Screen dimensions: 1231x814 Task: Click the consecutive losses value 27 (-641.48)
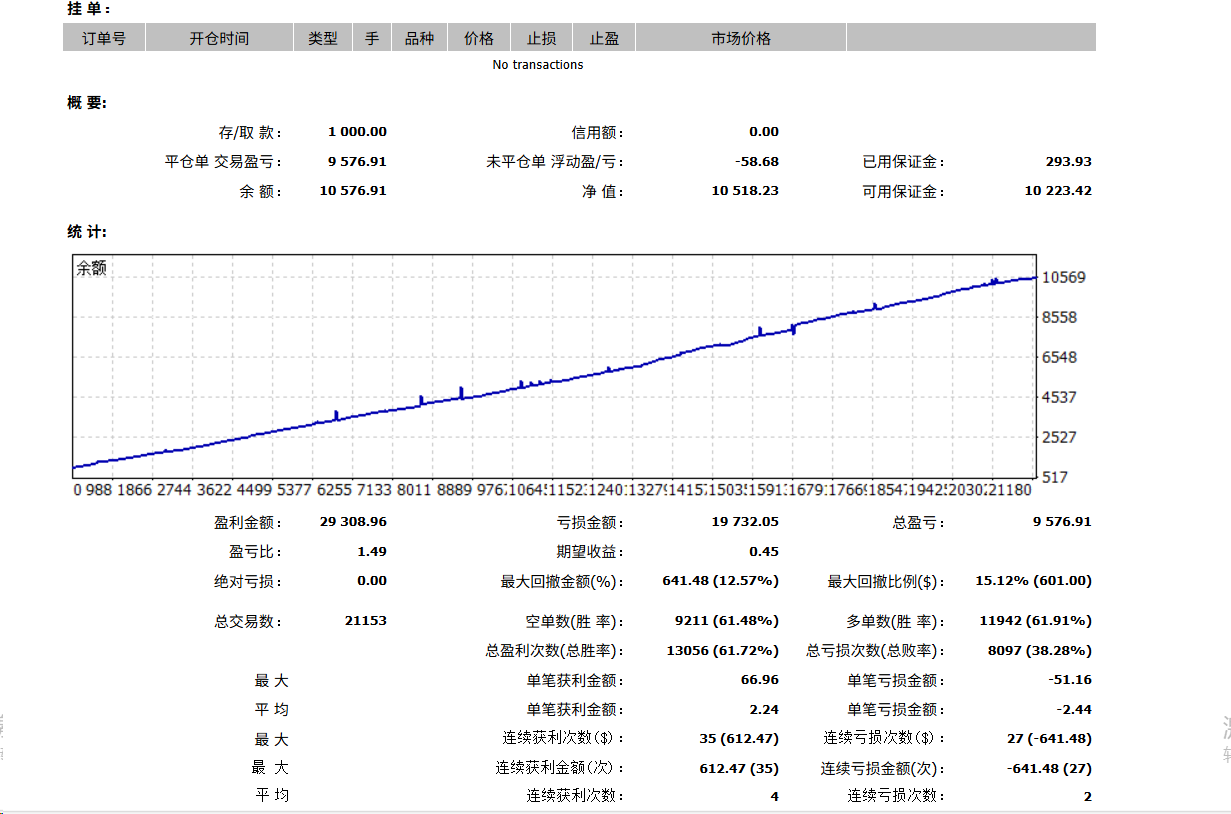click(1048, 738)
